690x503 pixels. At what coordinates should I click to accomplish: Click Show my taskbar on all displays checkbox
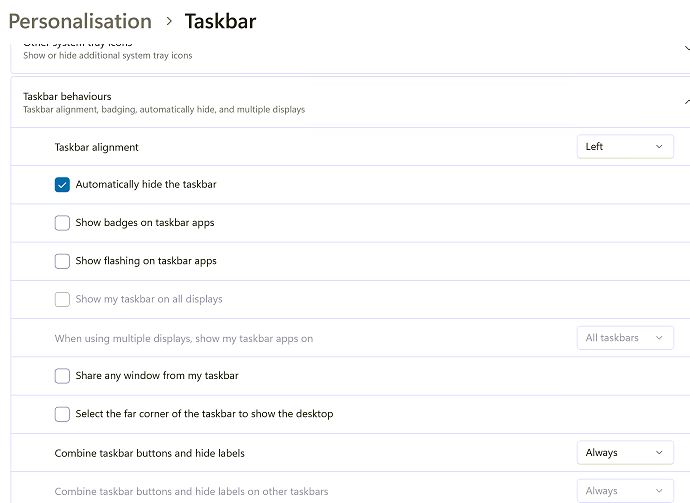coord(62,299)
